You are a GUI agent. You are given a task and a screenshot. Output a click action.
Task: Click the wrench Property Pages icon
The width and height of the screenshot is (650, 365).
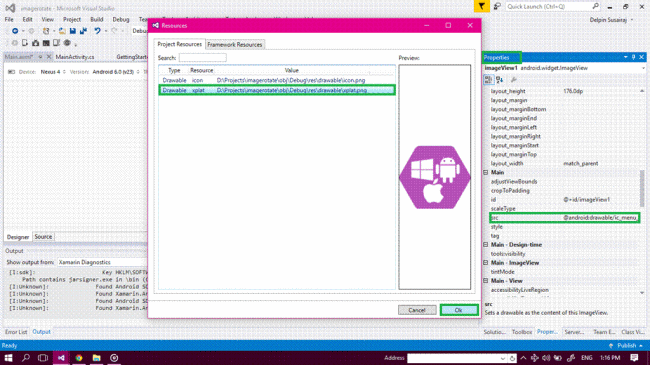[514, 80]
